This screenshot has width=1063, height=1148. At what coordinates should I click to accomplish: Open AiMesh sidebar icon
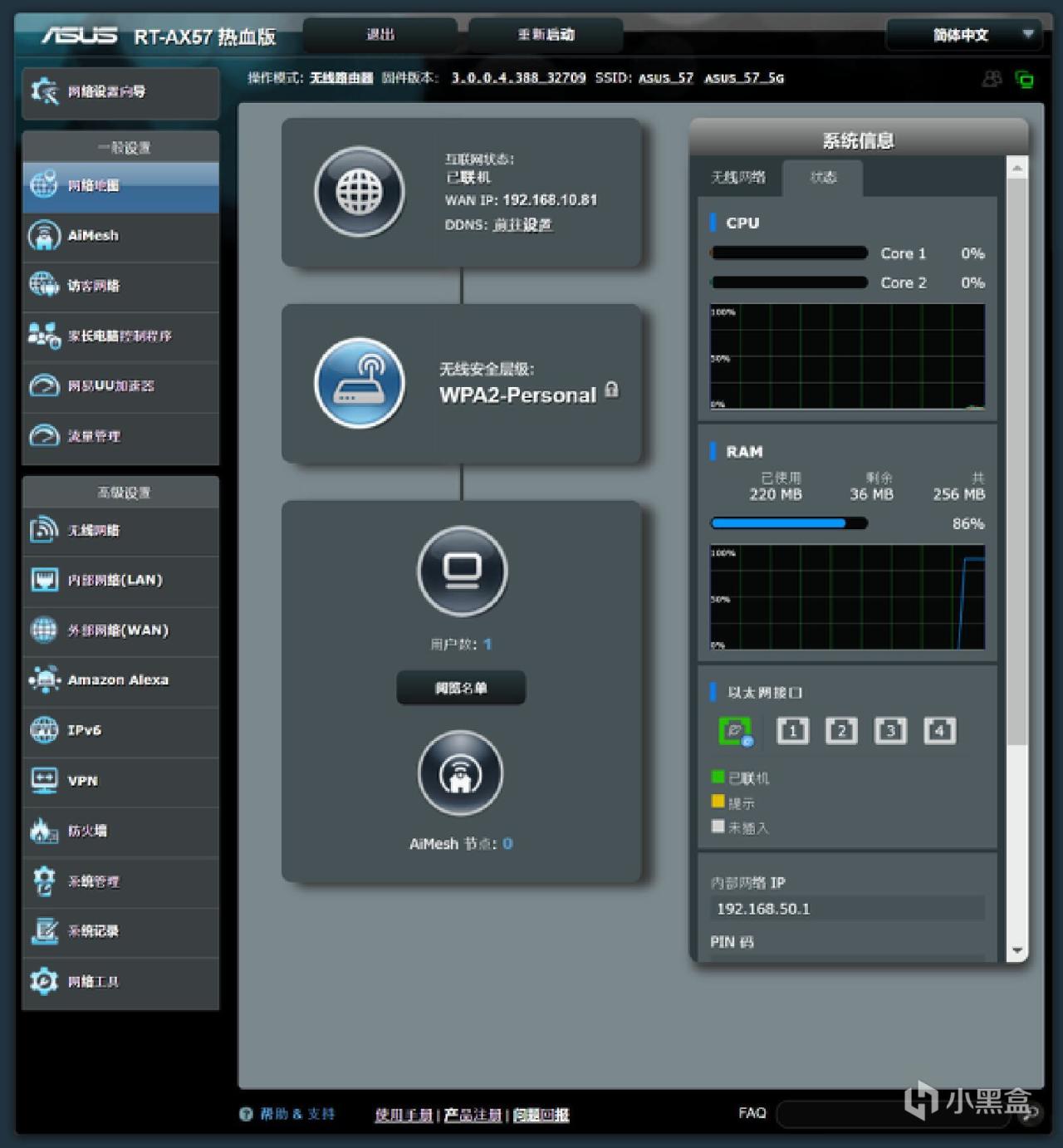pos(44,235)
